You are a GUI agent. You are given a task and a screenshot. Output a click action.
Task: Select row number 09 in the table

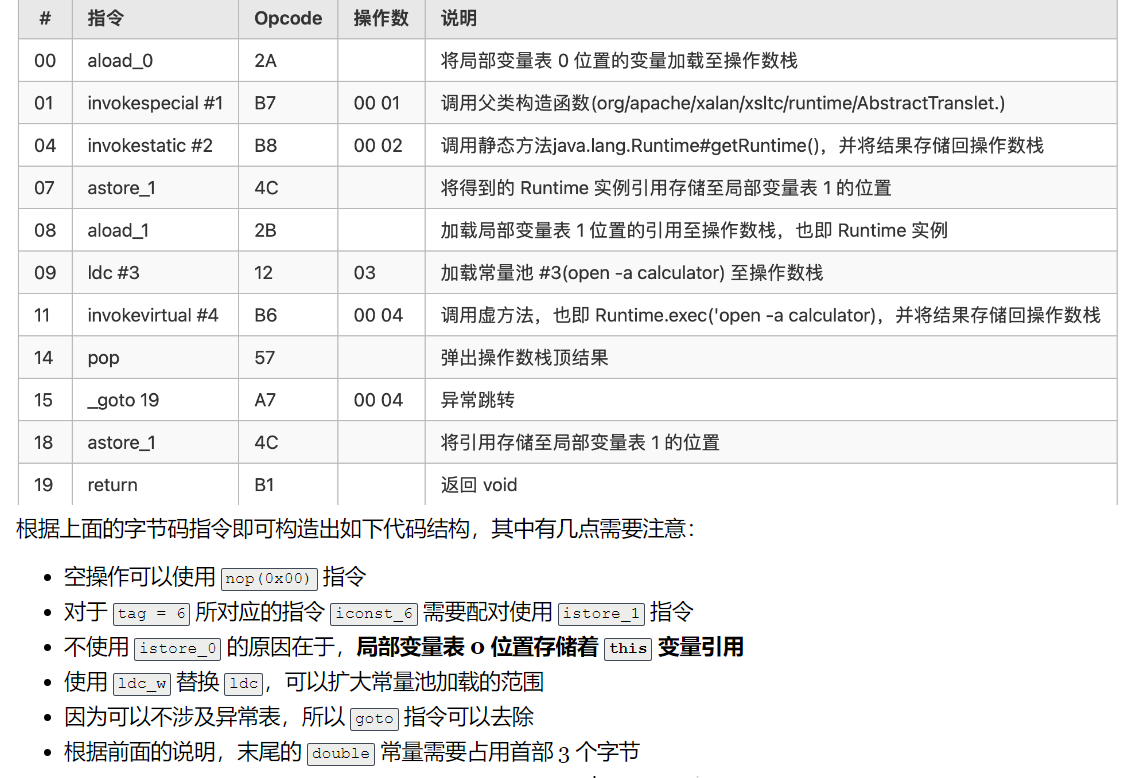point(45,272)
